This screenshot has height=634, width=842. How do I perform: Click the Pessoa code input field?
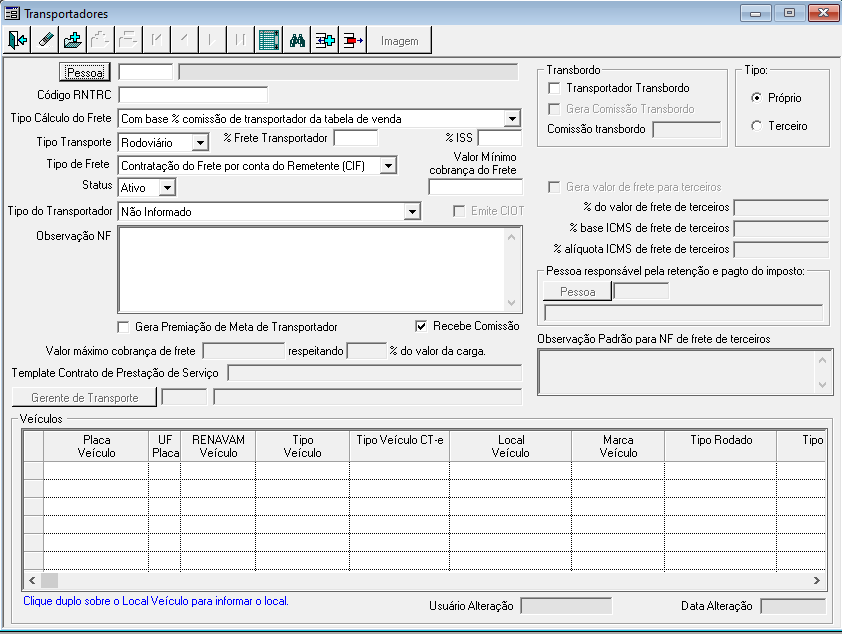point(146,72)
